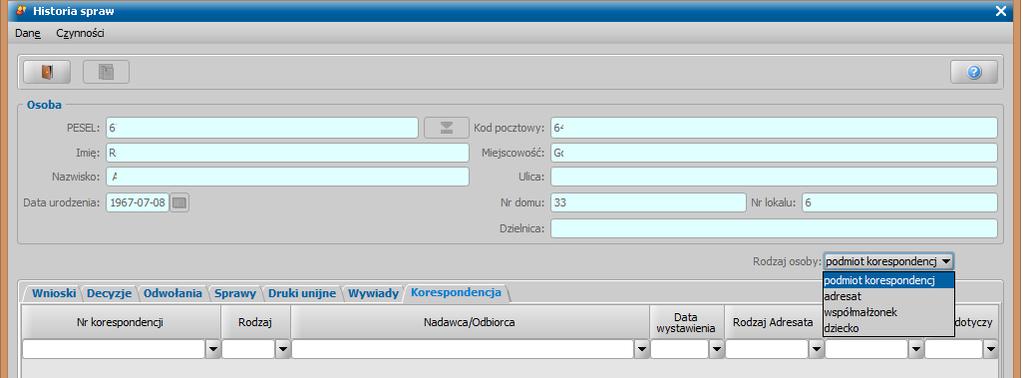Open the Dane menu
The width and height of the screenshot is (1023, 378).
click(x=28, y=33)
